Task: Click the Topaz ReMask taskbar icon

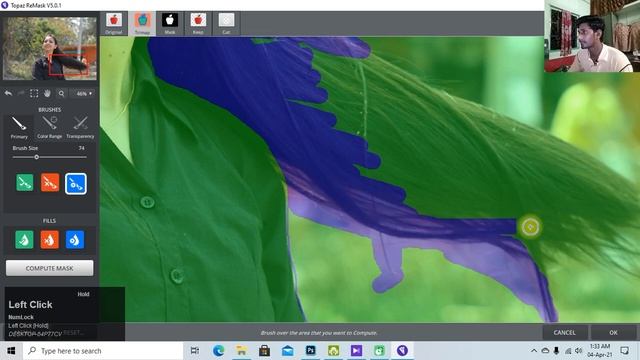Action: point(402,351)
